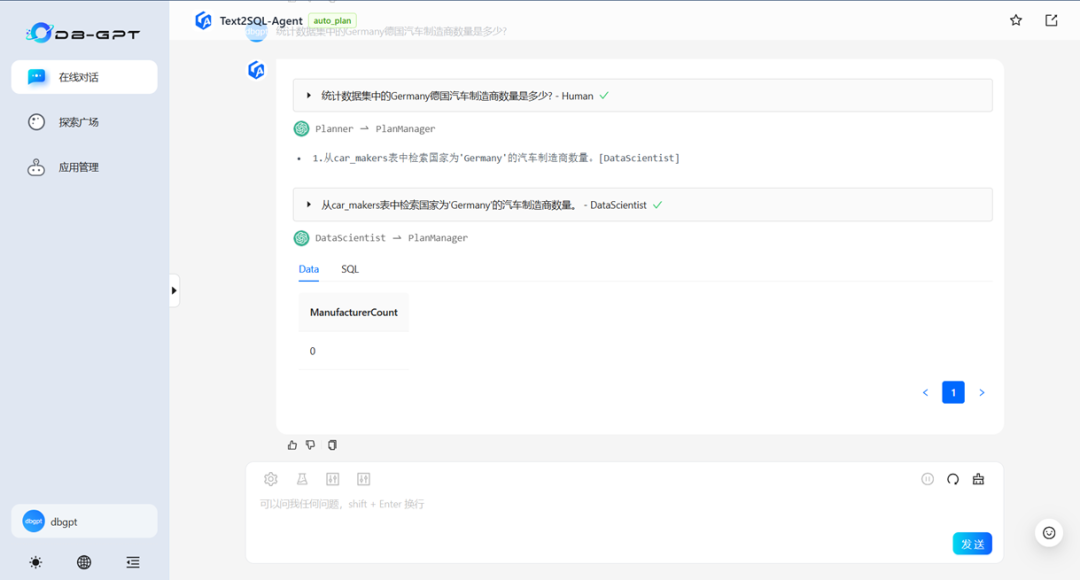
Task: Click the Planner agent avatar icon
Action: tap(302, 129)
